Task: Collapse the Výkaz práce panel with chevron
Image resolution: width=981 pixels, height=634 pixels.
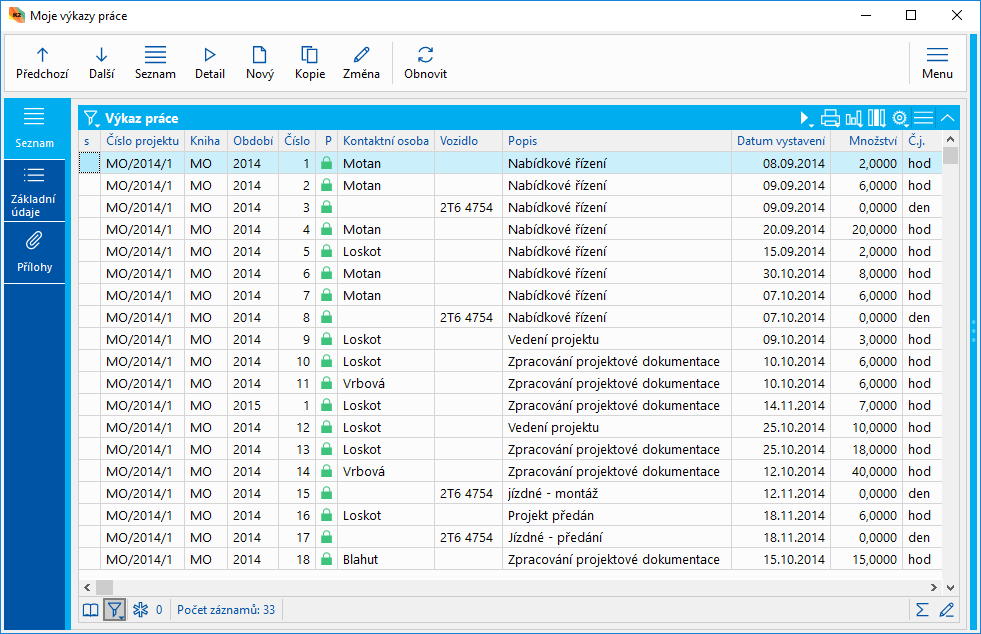Action: point(948,118)
